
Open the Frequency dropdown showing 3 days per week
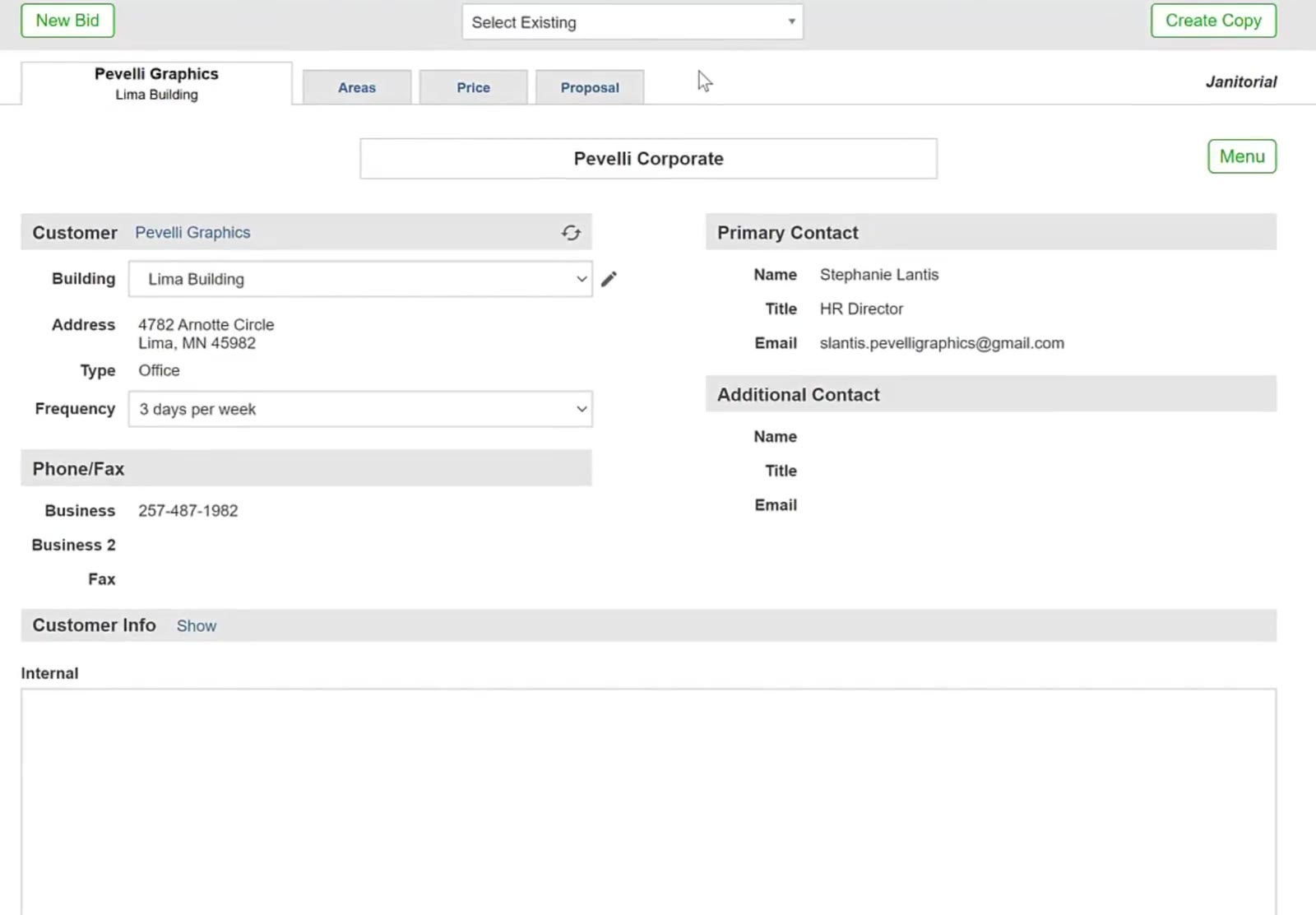point(360,409)
